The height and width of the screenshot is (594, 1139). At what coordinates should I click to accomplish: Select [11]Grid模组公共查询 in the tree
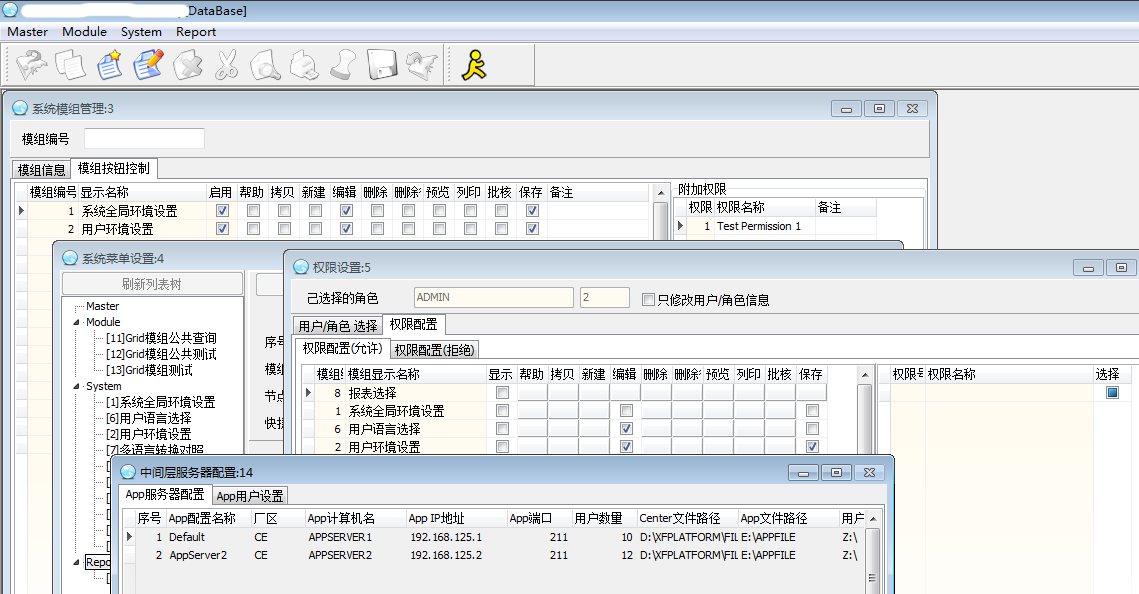coord(161,338)
